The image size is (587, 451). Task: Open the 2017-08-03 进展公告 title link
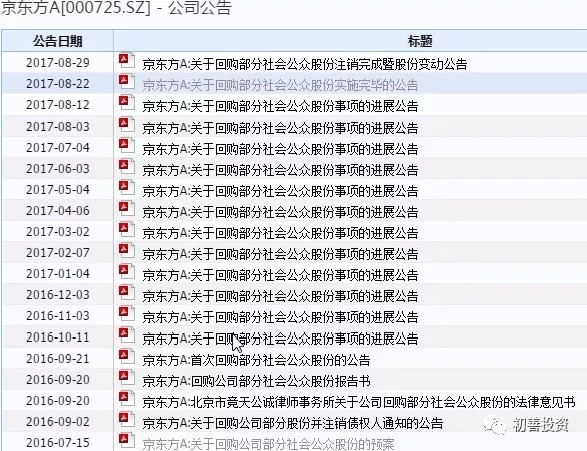(280, 128)
